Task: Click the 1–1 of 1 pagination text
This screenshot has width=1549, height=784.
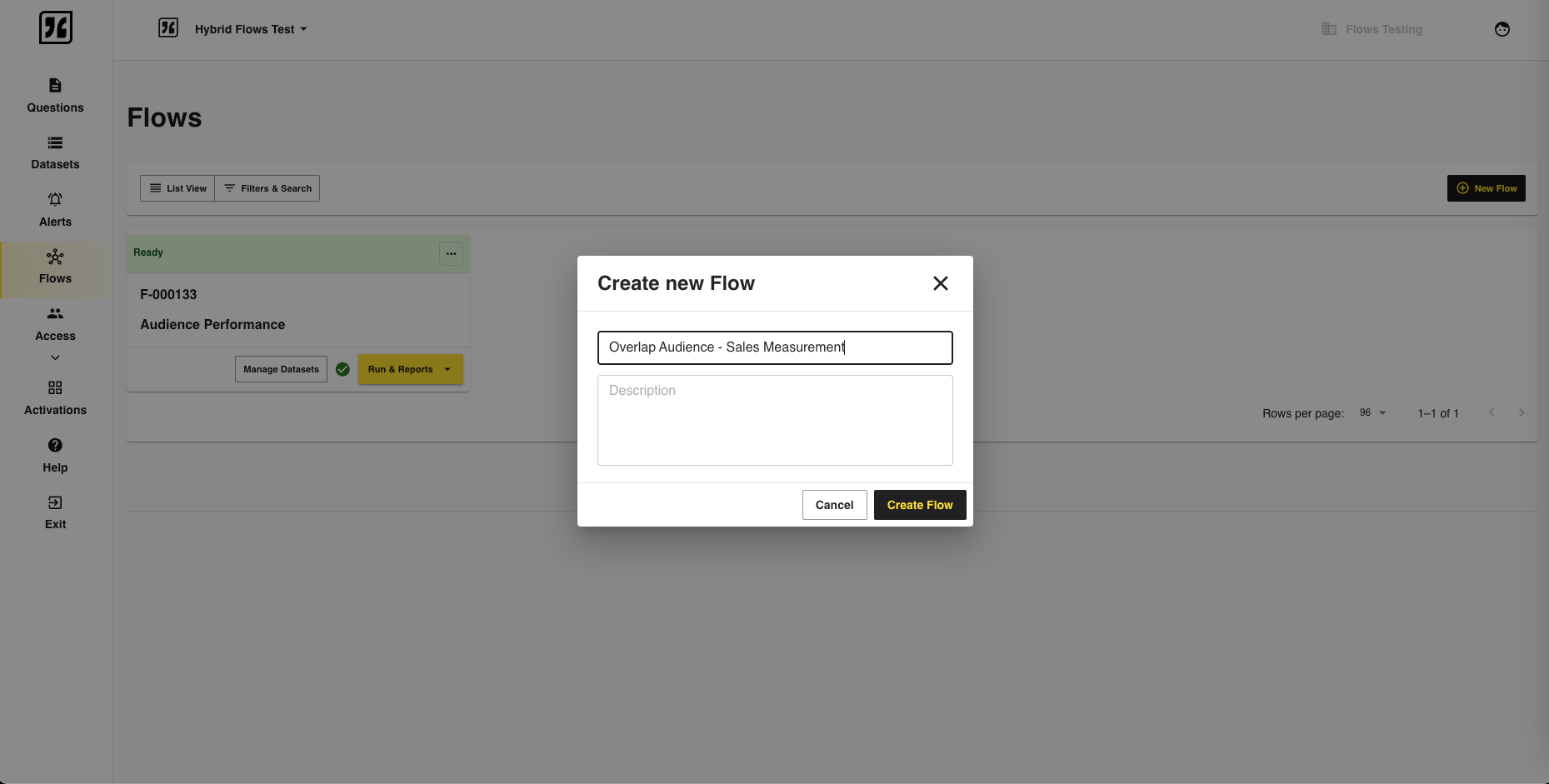Action: point(1438,413)
